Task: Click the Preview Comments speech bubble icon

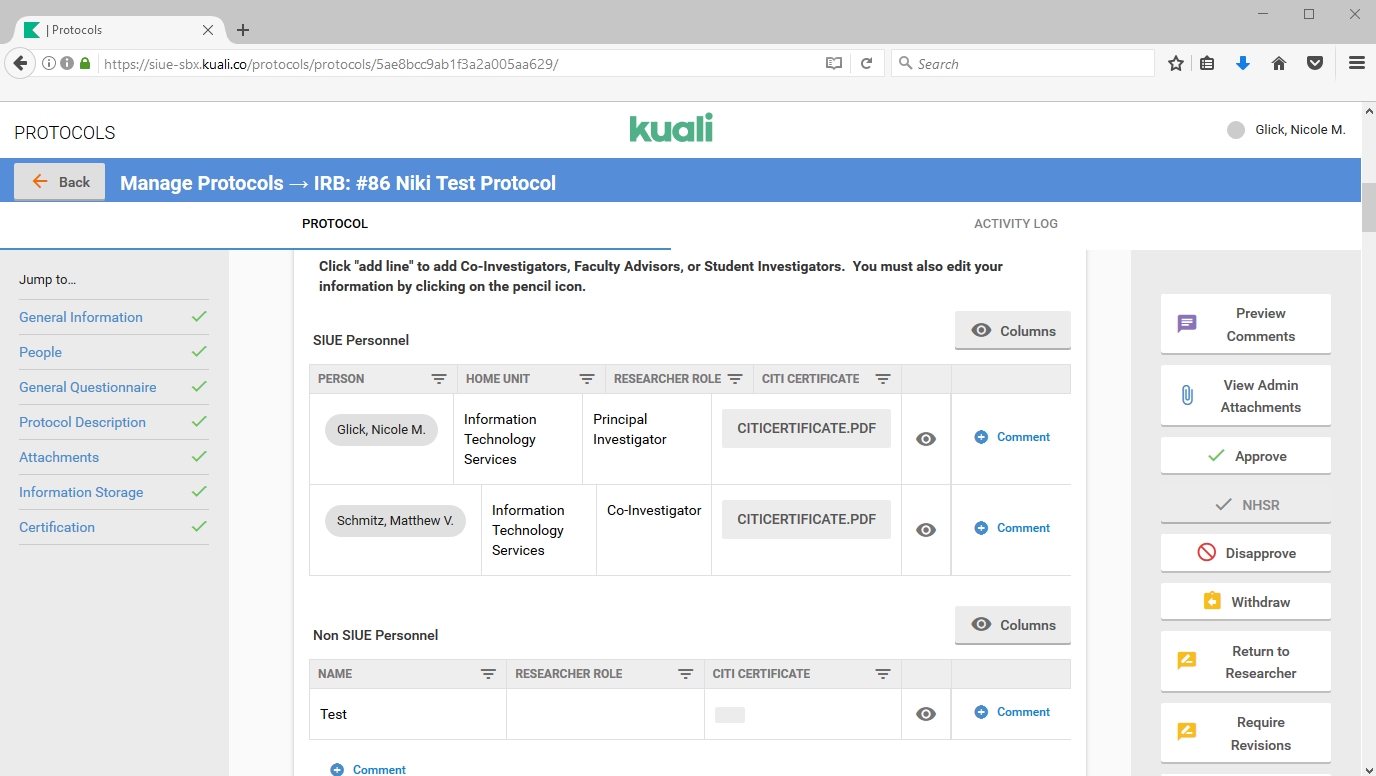Action: [x=1187, y=324]
